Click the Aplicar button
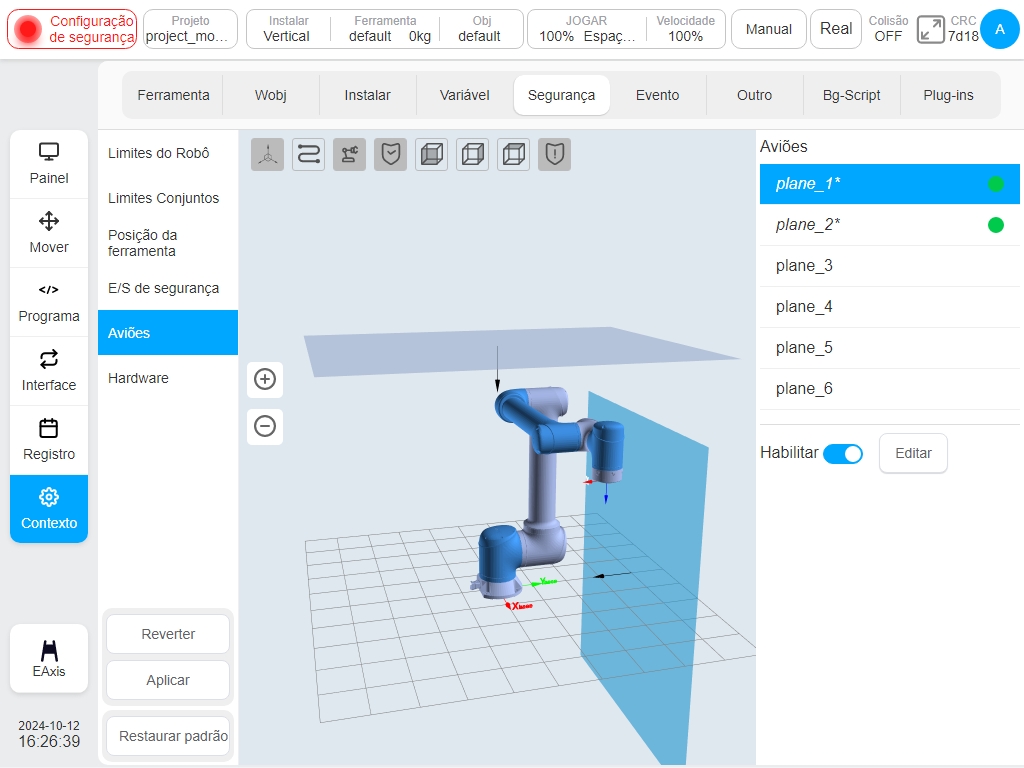Screen dimensions: 1024x768 click(168, 680)
